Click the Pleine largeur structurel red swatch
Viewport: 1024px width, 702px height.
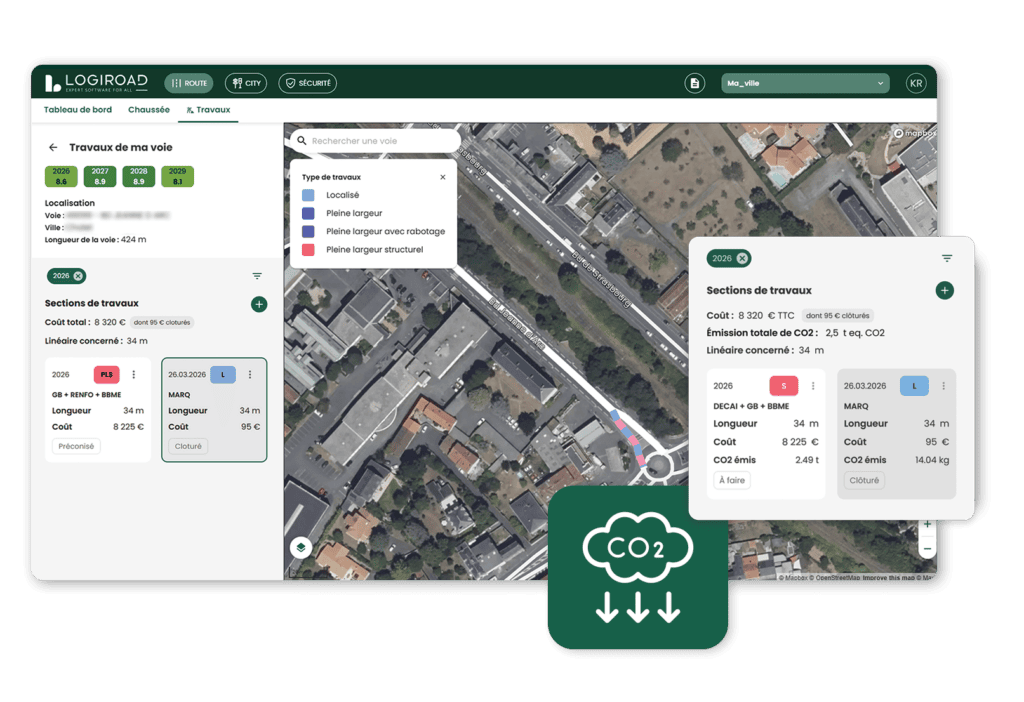point(308,250)
